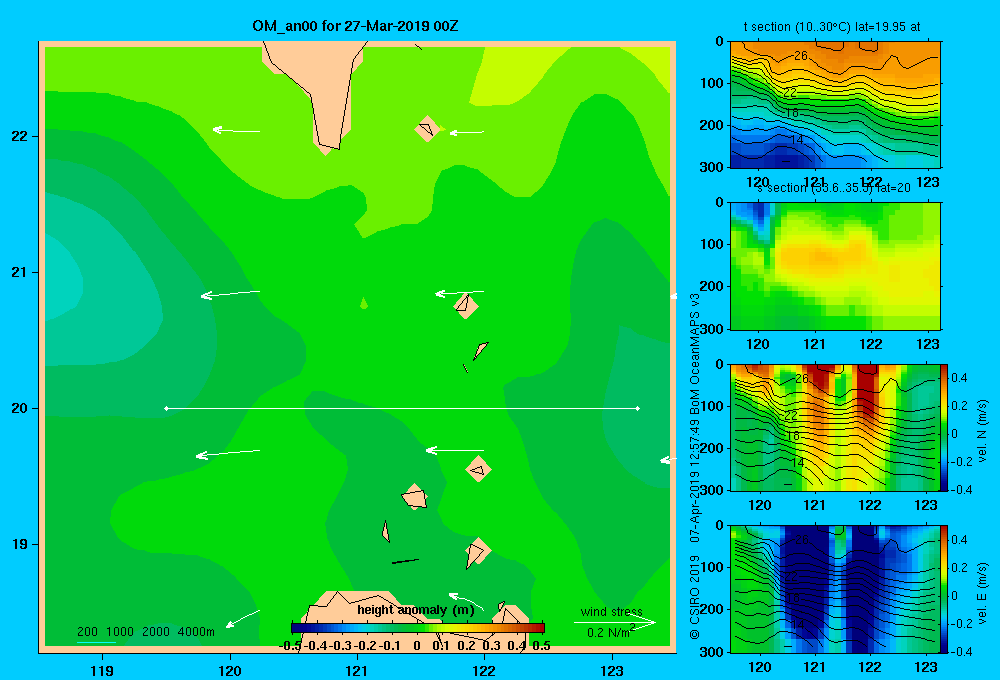Click the "vel. E (m/s)" axis label

click(x=983, y=593)
